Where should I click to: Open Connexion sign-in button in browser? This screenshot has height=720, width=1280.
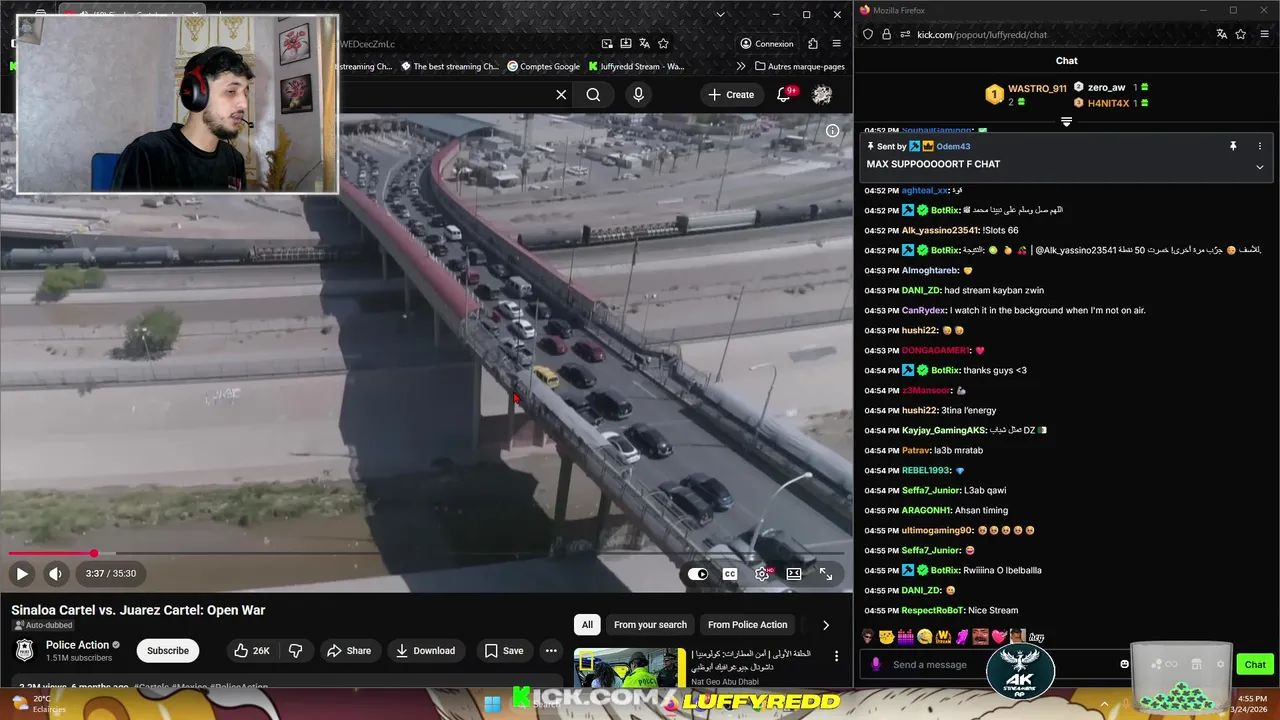(x=767, y=44)
